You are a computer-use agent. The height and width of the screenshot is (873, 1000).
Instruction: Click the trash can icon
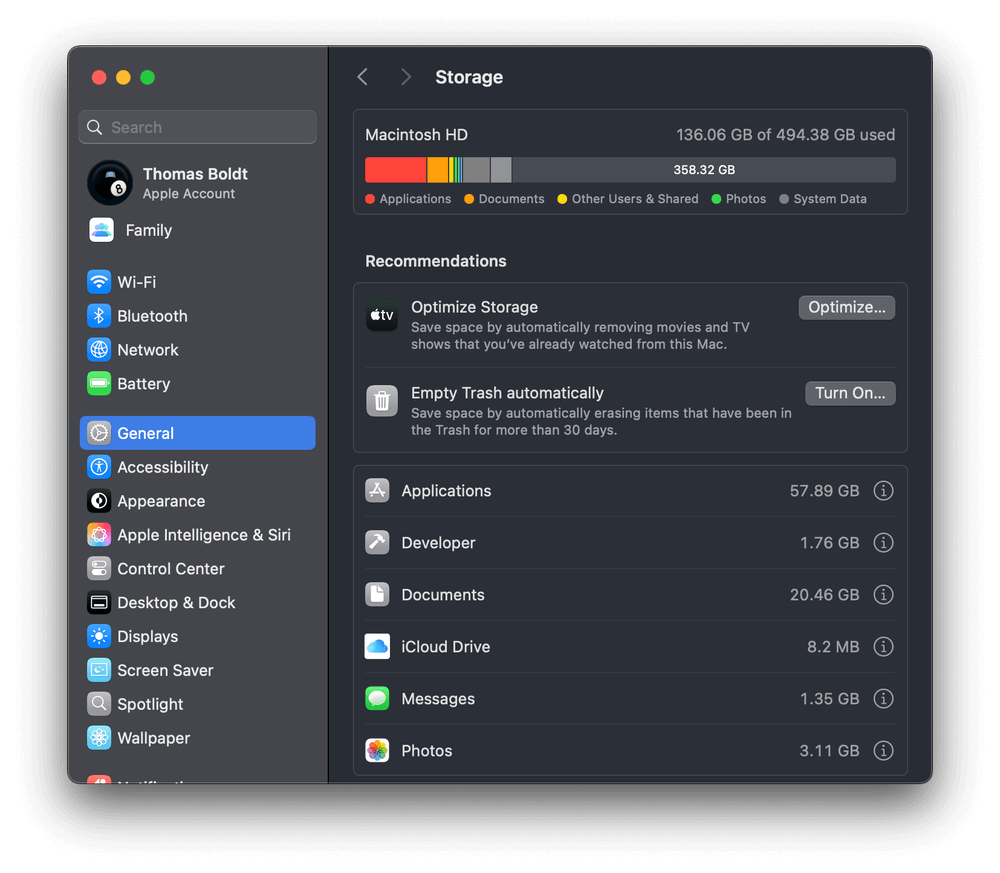point(382,401)
